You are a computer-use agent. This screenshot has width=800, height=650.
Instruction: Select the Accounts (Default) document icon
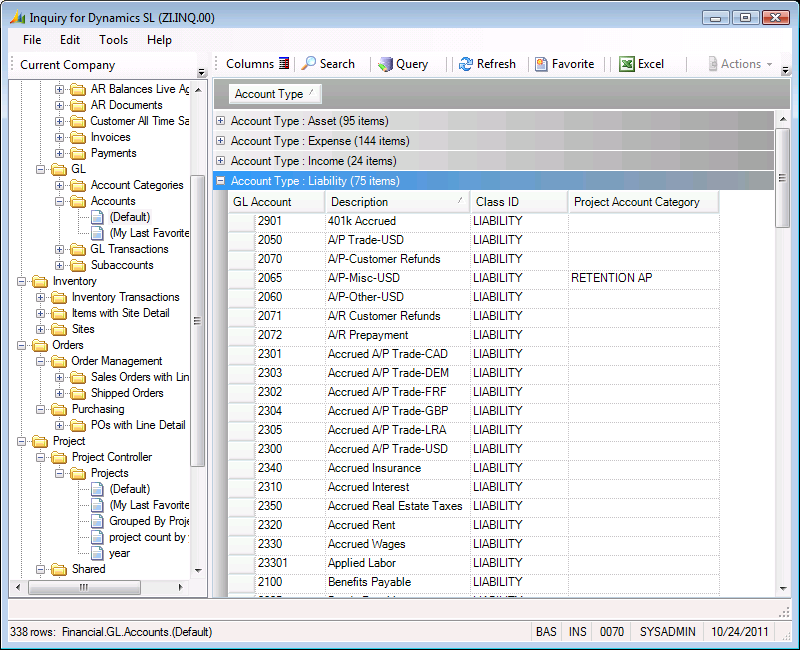98,217
